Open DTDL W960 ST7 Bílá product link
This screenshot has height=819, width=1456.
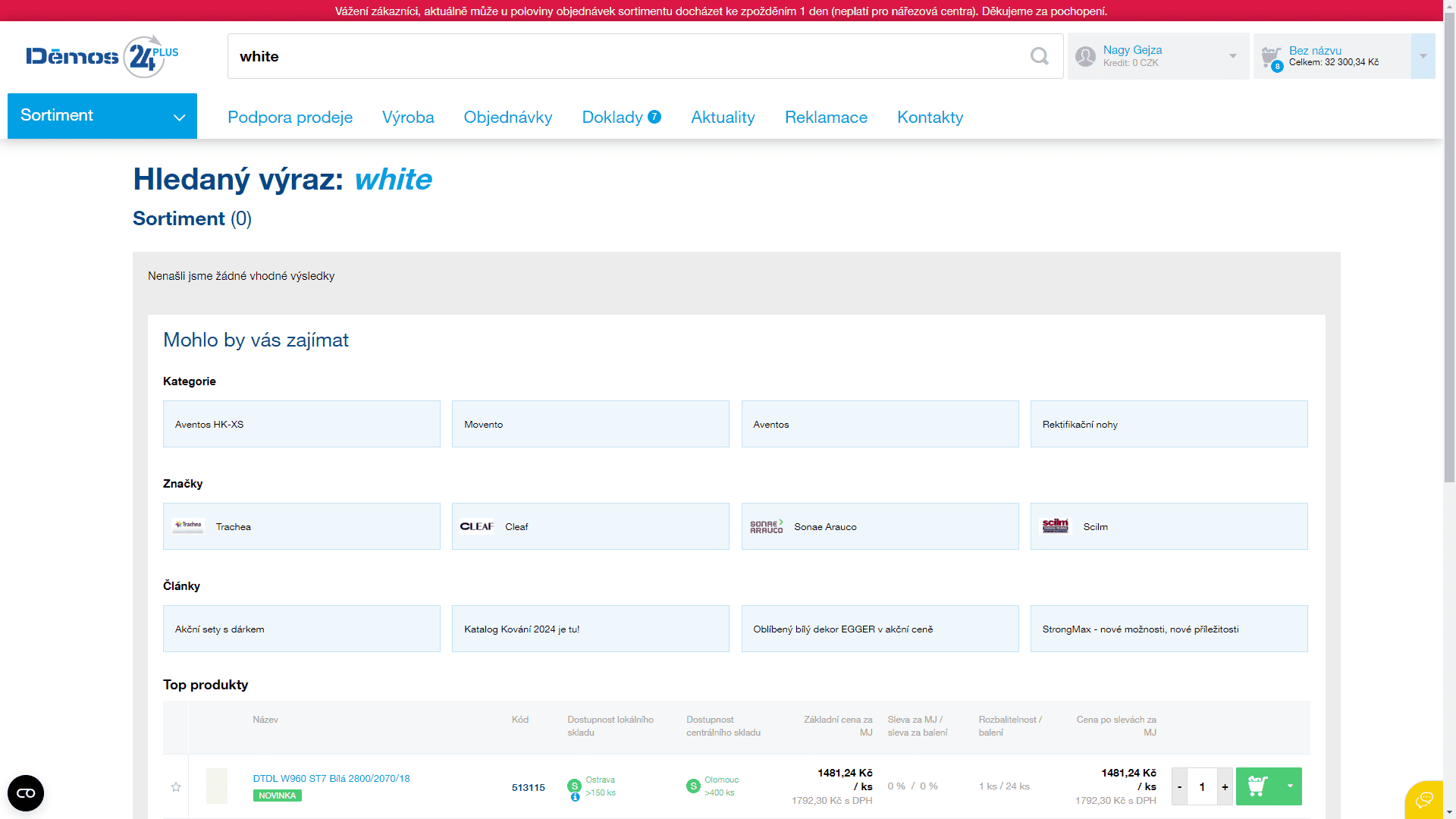pos(331,779)
